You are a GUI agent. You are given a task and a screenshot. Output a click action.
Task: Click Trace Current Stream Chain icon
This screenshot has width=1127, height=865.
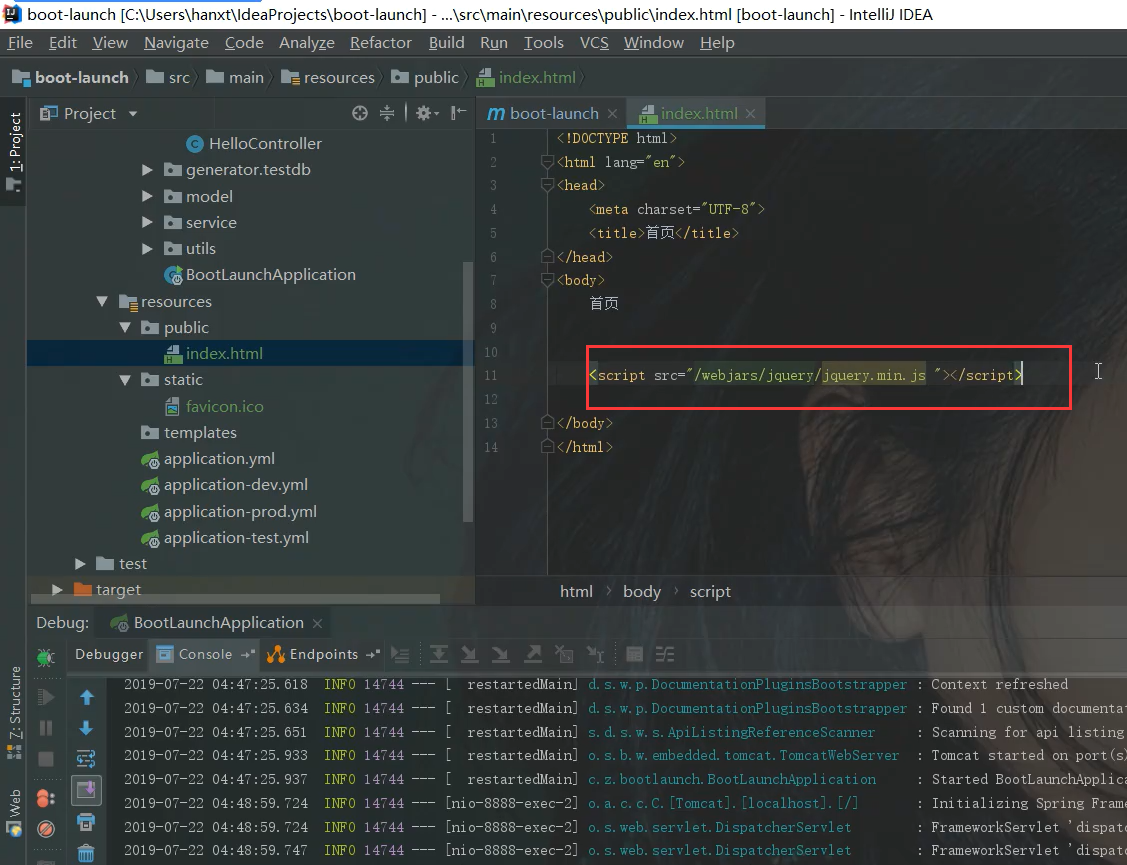[665, 654]
